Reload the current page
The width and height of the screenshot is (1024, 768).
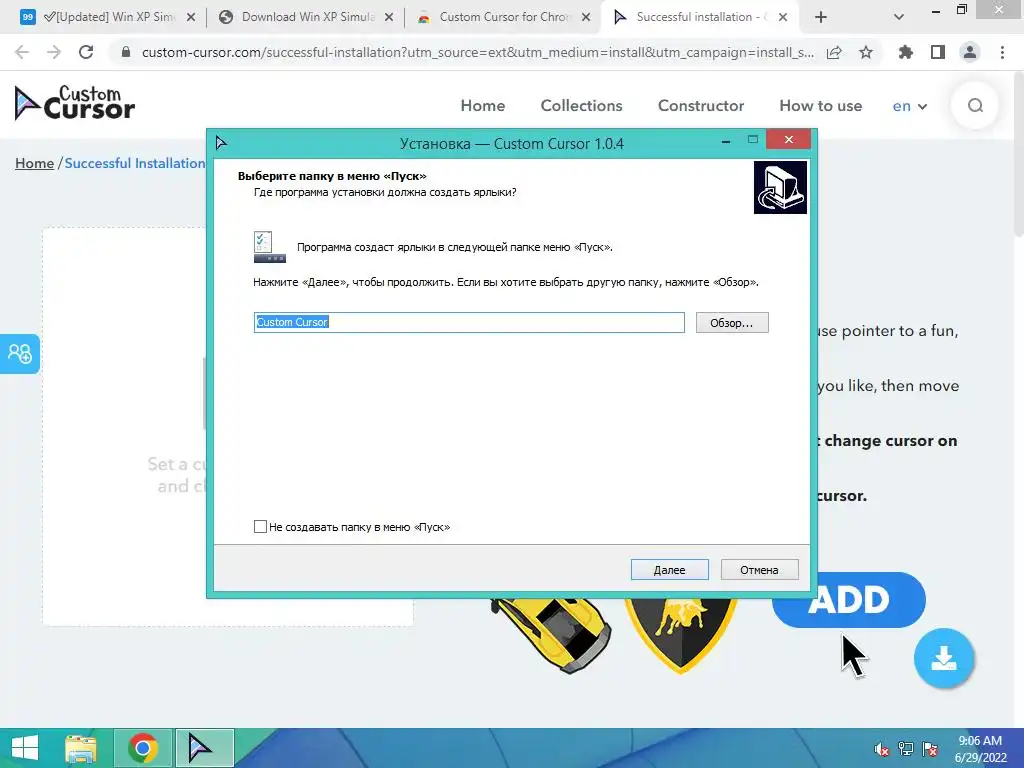click(x=86, y=52)
